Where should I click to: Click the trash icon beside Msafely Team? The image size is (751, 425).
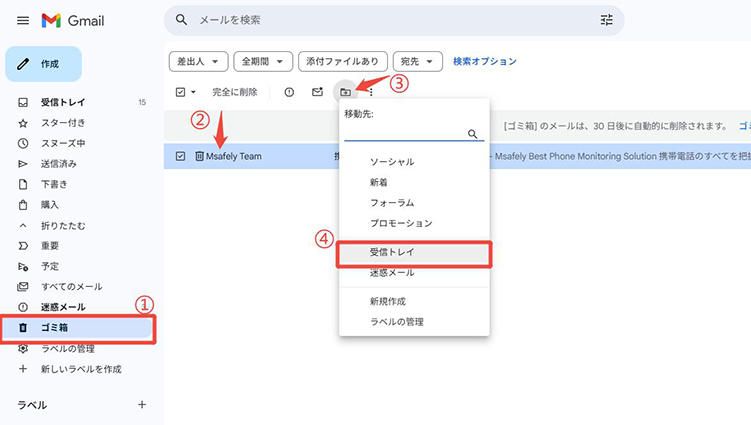click(199, 156)
